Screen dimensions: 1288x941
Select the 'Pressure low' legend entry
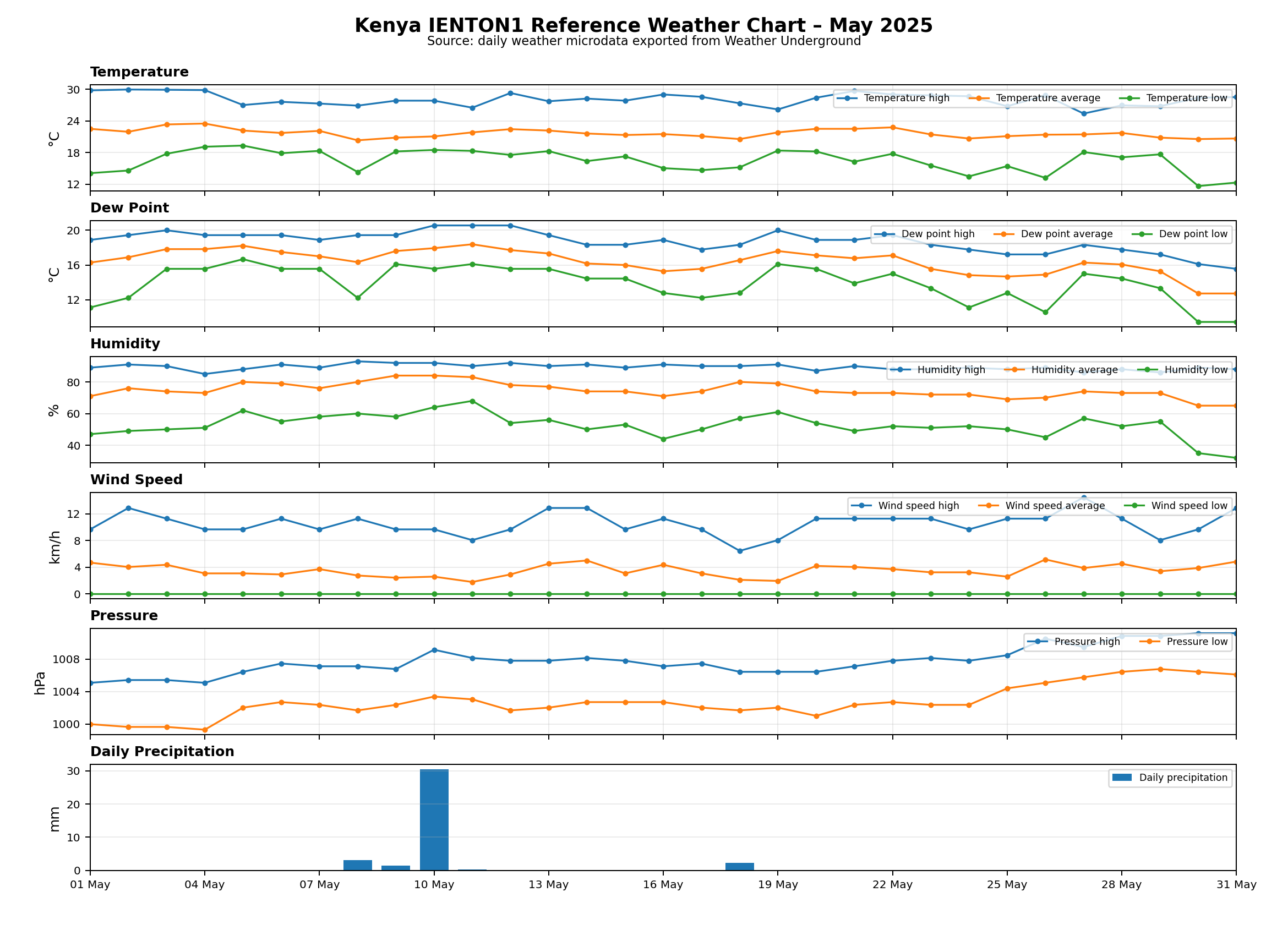1184,643
